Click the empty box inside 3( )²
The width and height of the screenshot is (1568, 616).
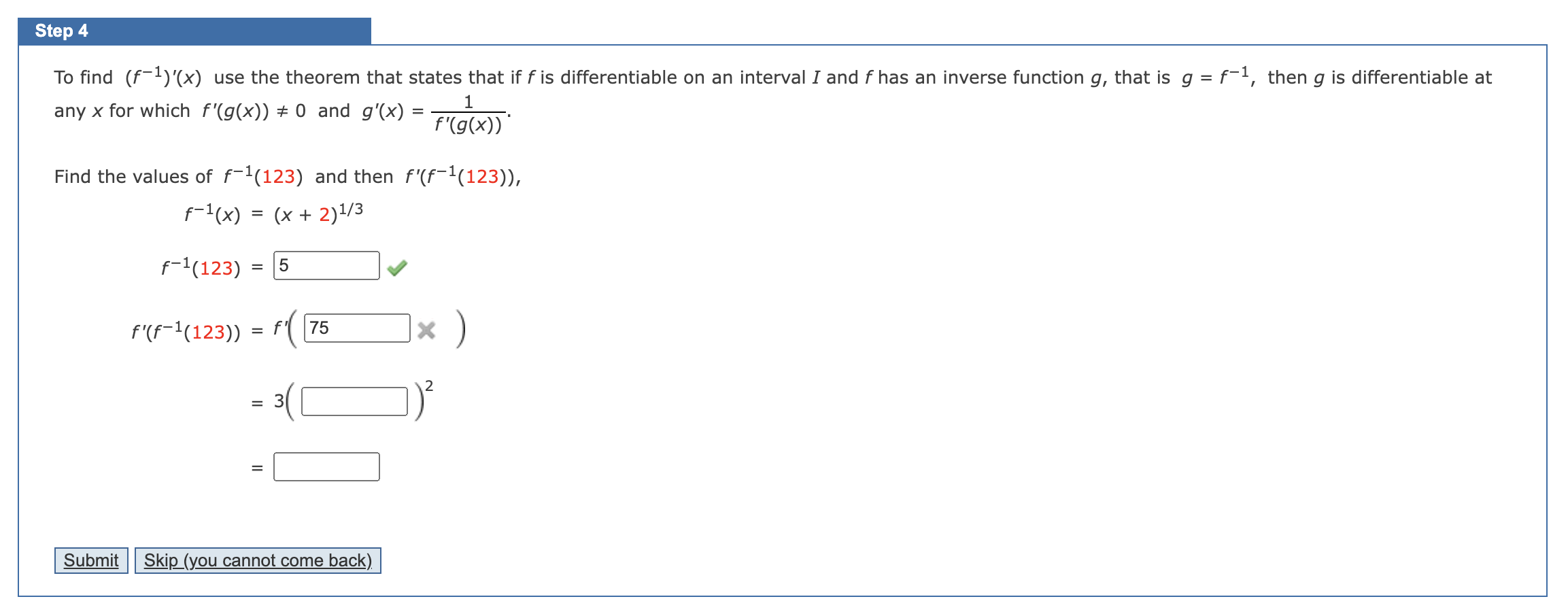pyautogui.click(x=353, y=400)
